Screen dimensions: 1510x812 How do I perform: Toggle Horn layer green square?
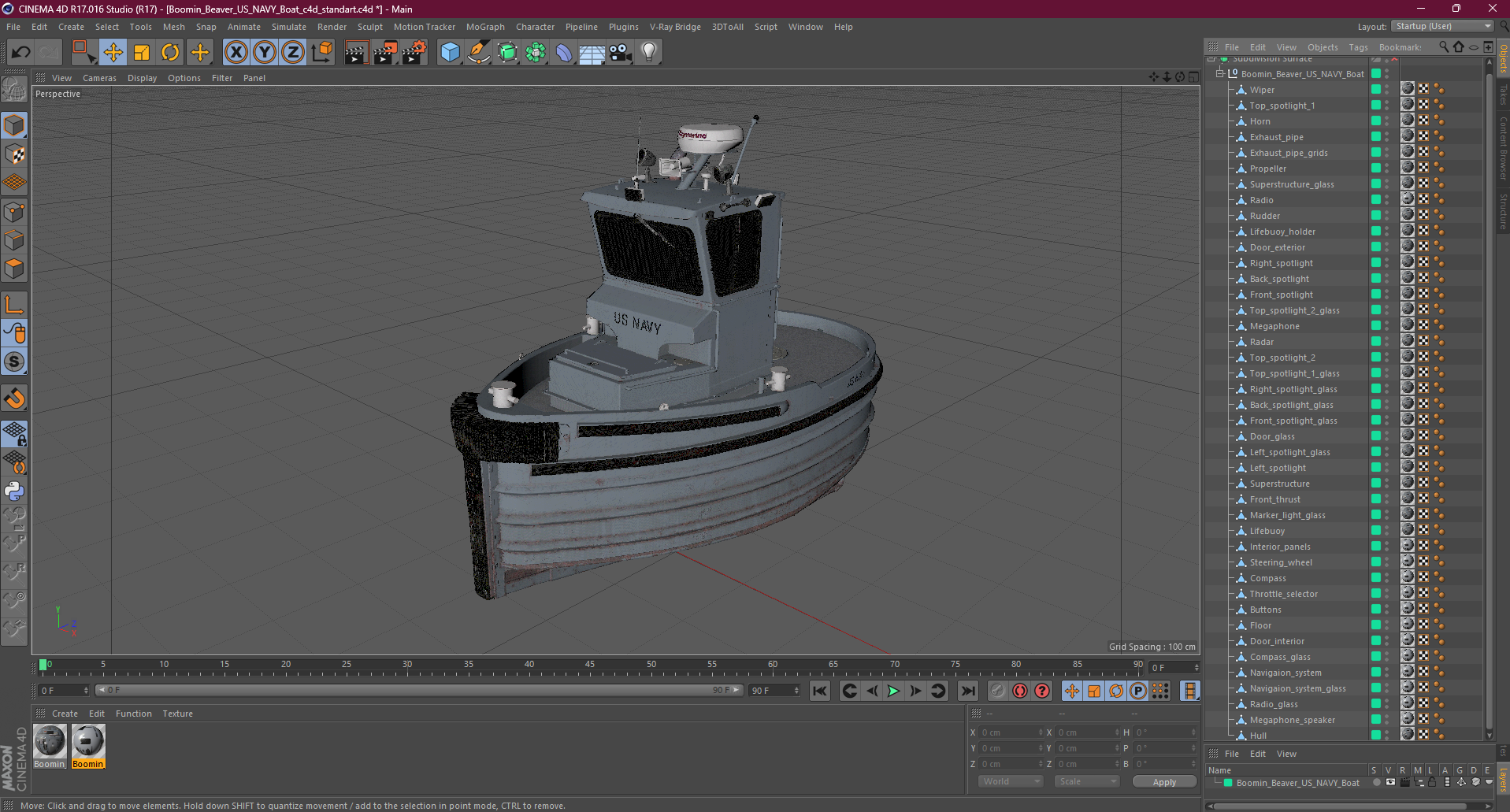[1376, 121]
